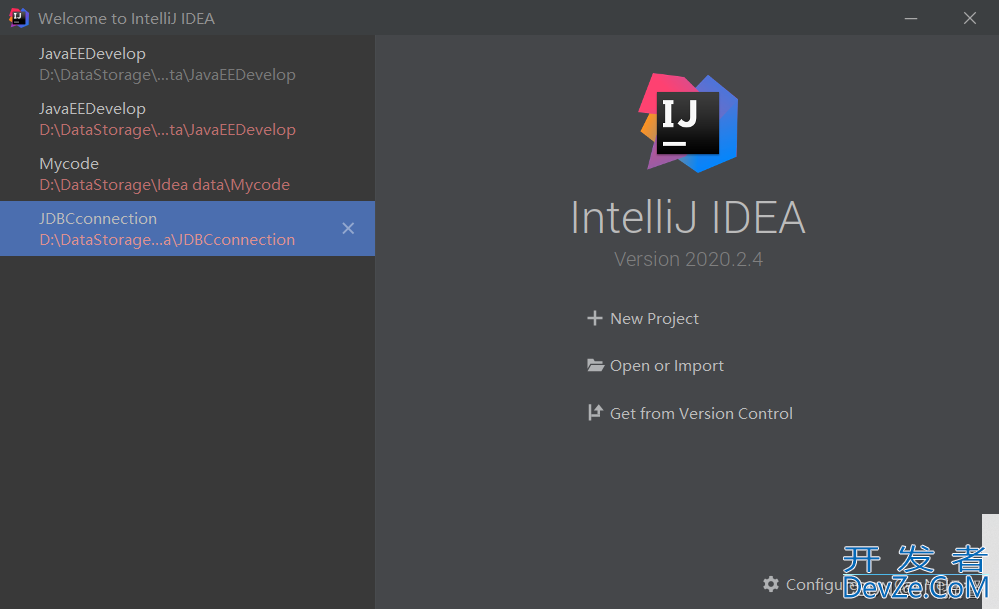
Task: Remove JDBCconnection from recent projects
Action: [x=348, y=229]
